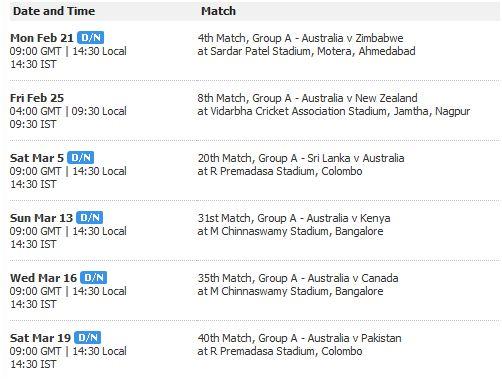This screenshot has width=502, height=381.
Task: Click the D/N badge beside Sat Mar 5
Action: 80,158
